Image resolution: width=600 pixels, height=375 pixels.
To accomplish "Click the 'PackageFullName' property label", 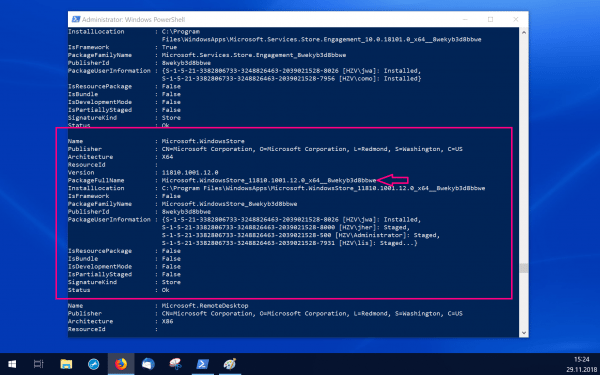I will click(96, 180).
